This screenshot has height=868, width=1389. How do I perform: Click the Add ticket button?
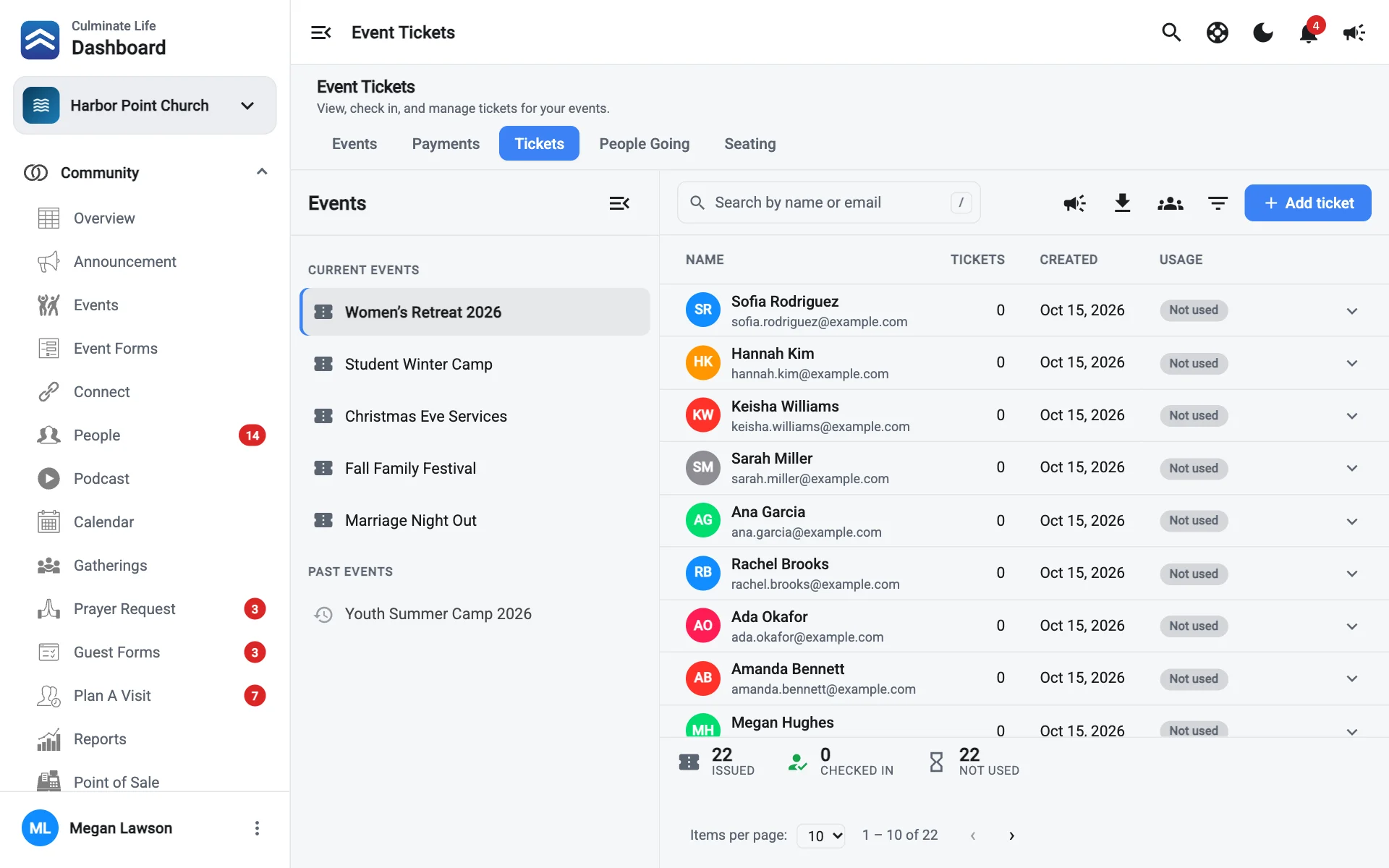point(1307,203)
